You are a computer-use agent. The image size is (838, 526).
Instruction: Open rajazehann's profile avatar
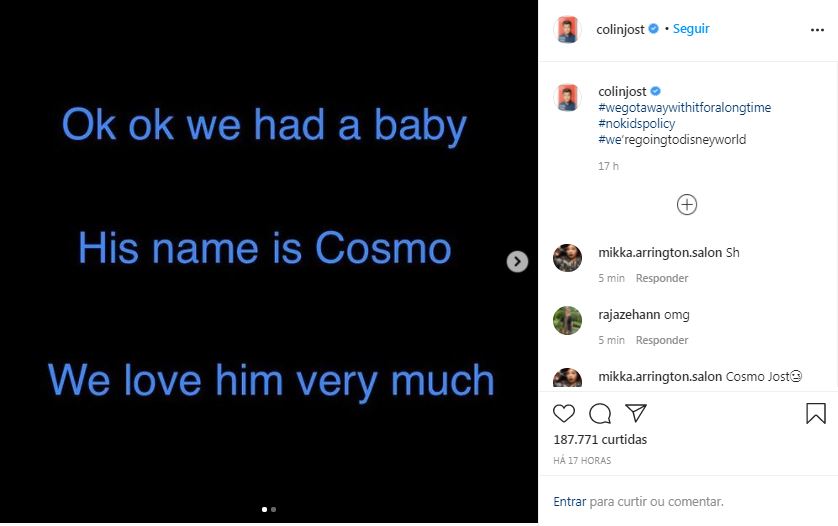pyautogui.click(x=567, y=320)
